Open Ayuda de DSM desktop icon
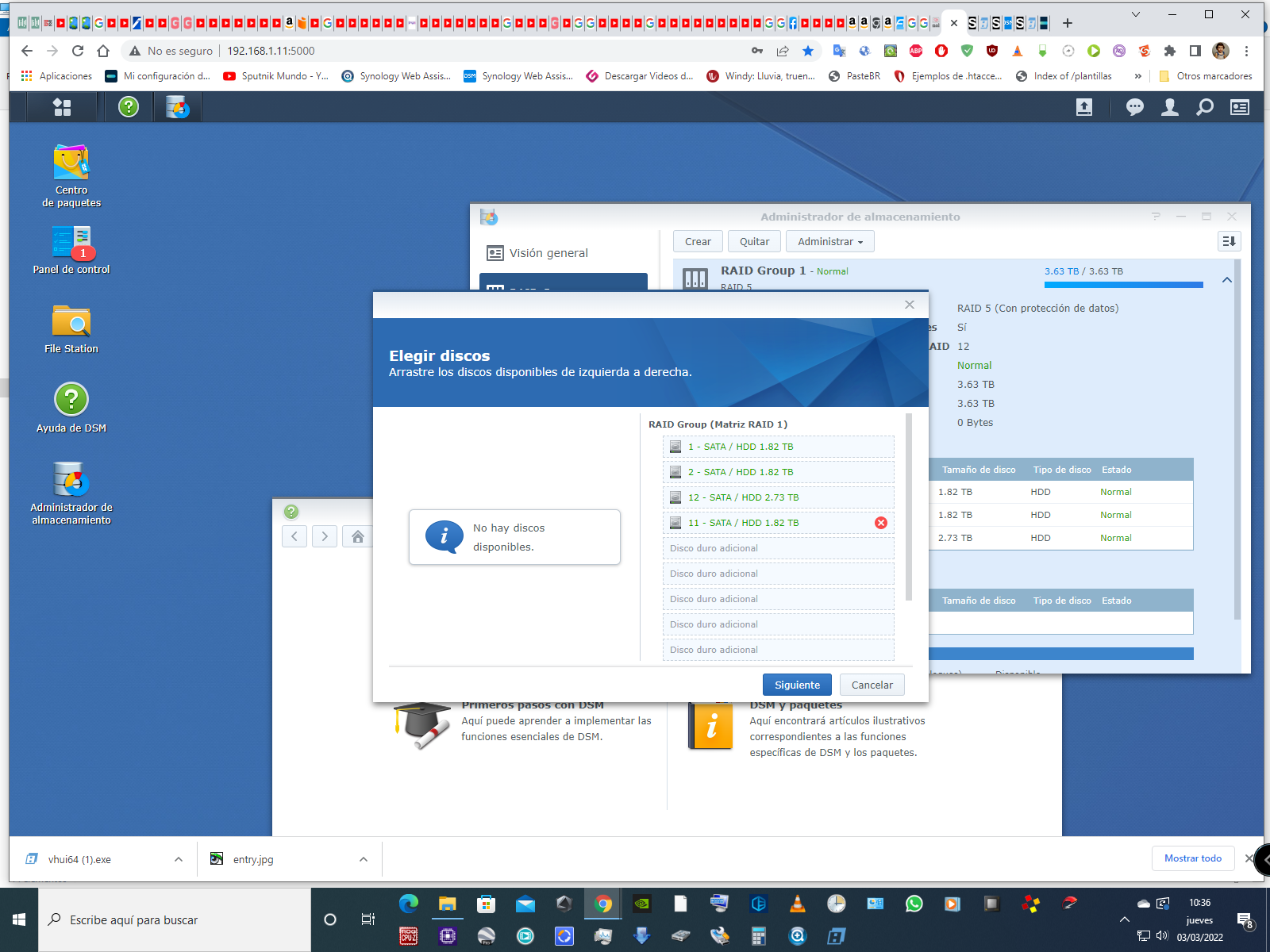 pyautogui.click(x=71, y=400)
